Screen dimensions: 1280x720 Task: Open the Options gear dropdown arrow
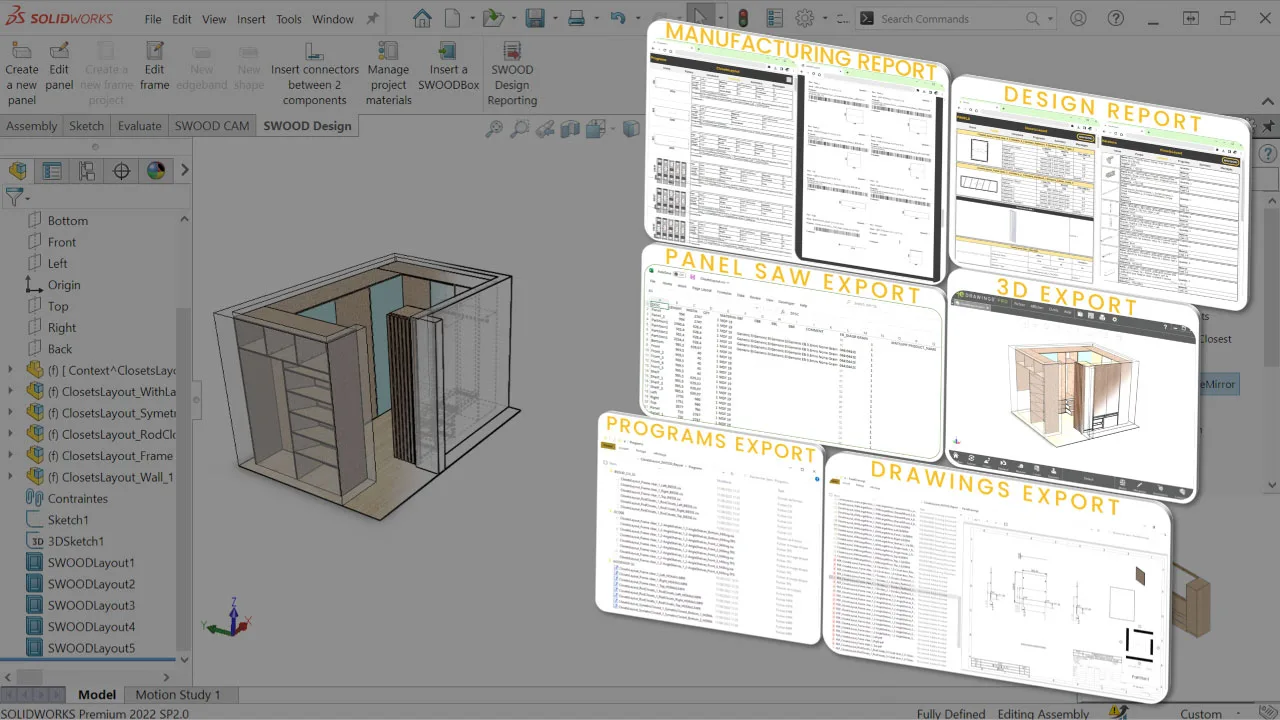point(825,19)
